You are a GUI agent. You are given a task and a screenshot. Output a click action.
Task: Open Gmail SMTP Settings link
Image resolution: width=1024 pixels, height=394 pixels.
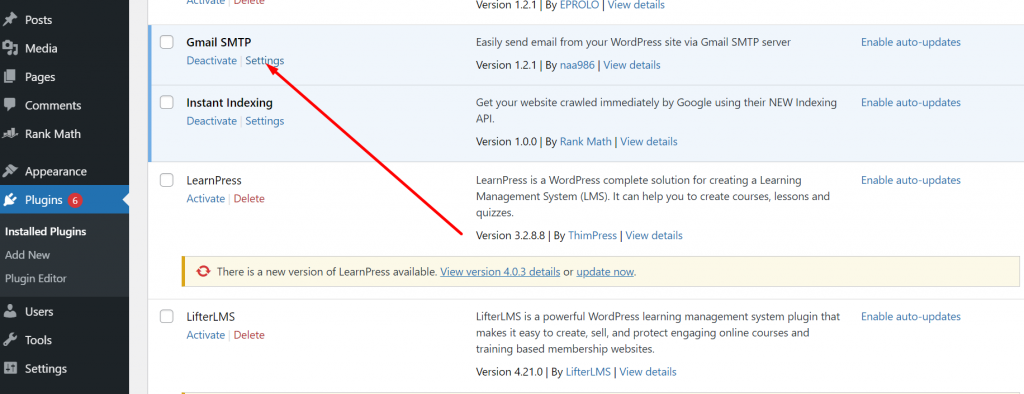coord(264,61)
